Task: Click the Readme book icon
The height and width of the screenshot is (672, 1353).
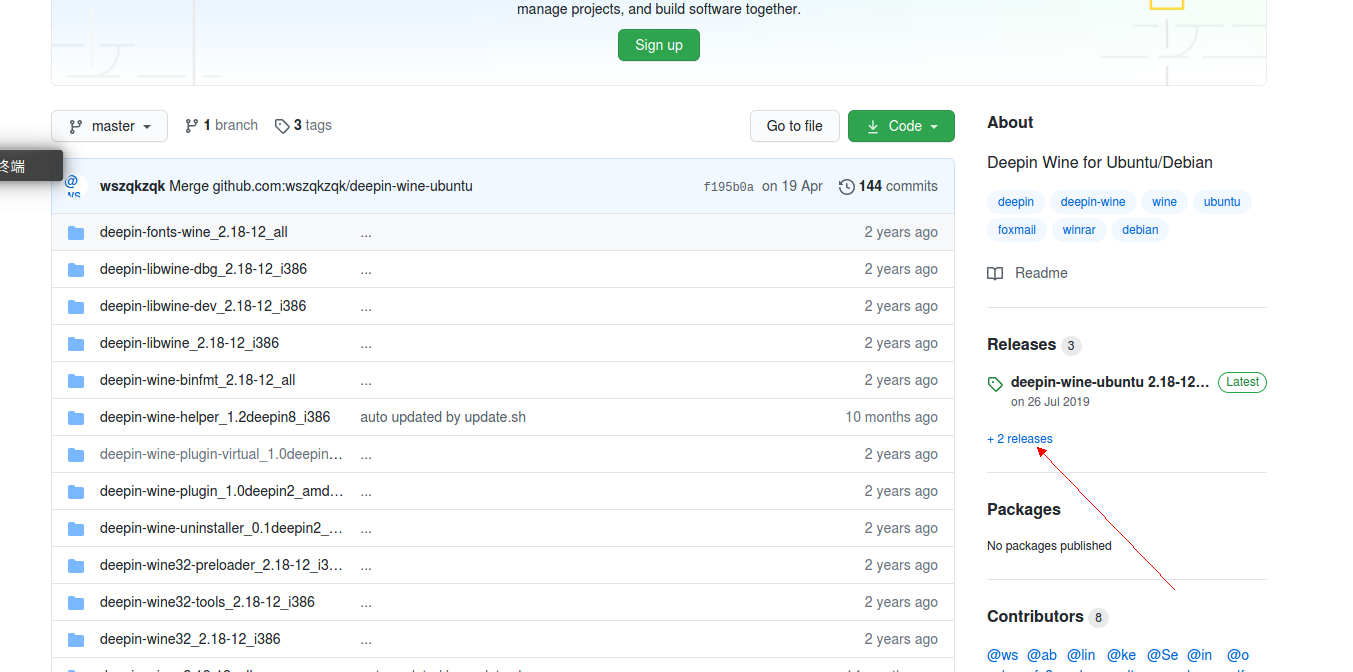Action: coord(995,273)
